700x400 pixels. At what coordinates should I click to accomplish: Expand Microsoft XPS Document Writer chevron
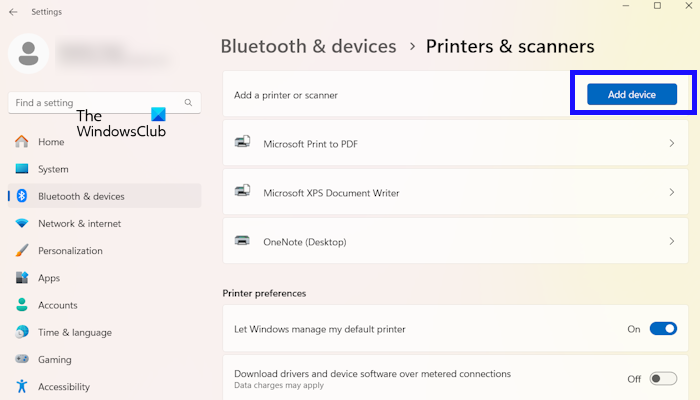pos(671,190)
